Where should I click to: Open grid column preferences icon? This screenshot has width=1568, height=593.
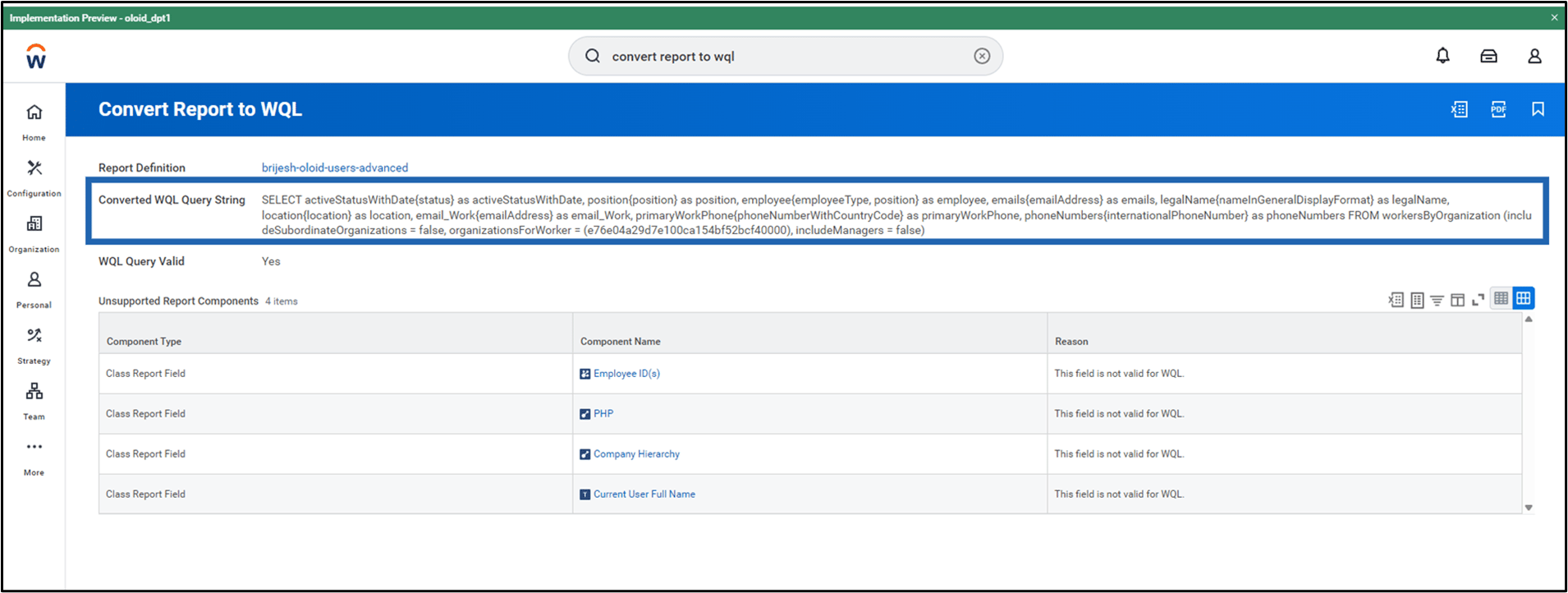(1457, 300)
